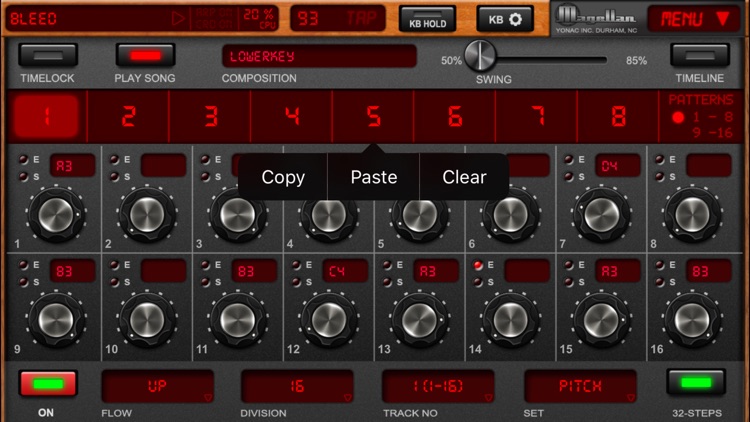Screen dimensions: 750x422
Task: Click step 9 knob
Action: click(55, 320)
